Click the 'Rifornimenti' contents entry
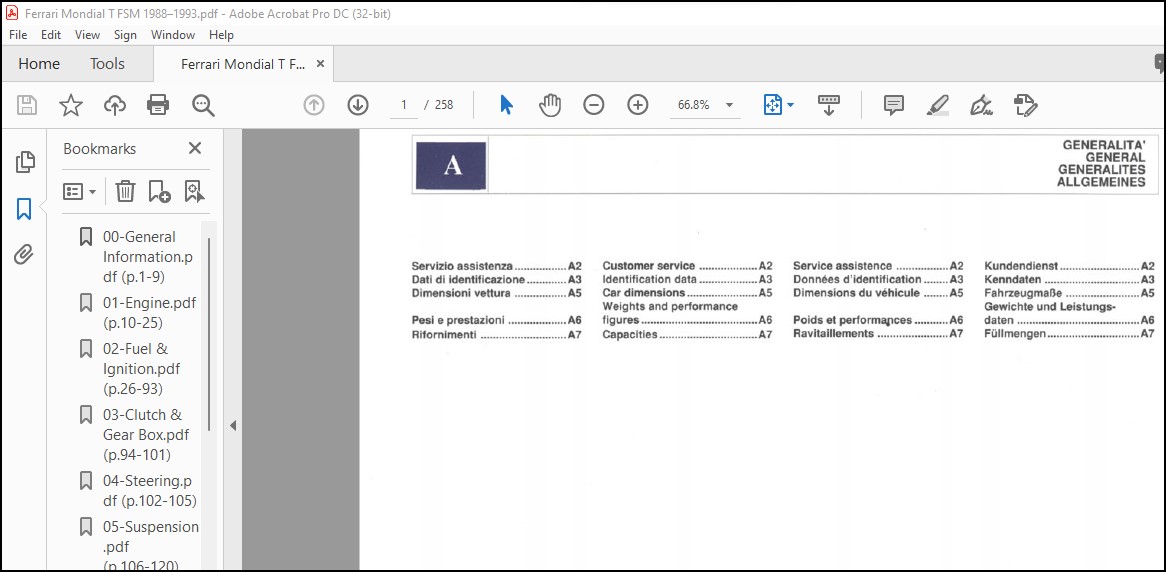 point(497,335)
